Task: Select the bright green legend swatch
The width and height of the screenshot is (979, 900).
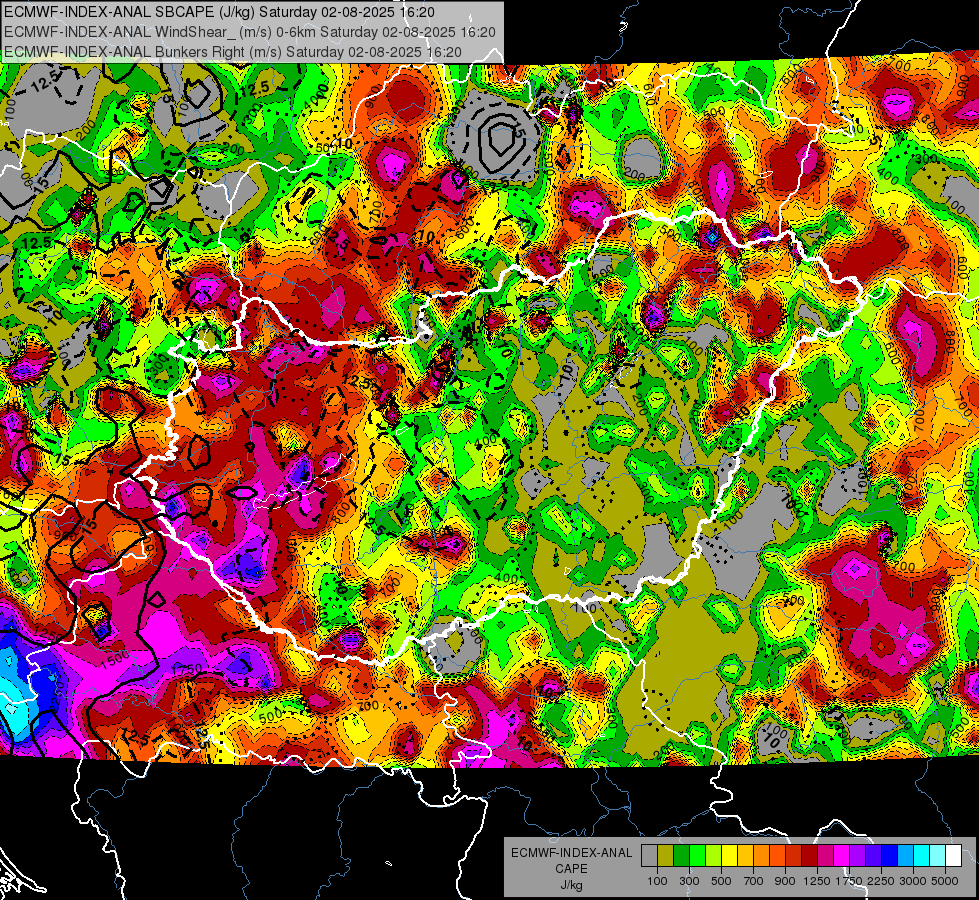Action: coord(697,856)
